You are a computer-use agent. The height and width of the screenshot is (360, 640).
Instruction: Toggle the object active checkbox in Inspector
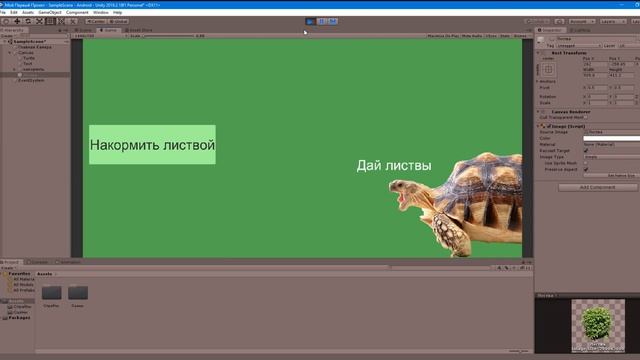pyautogui.click(x=552, y=39)
